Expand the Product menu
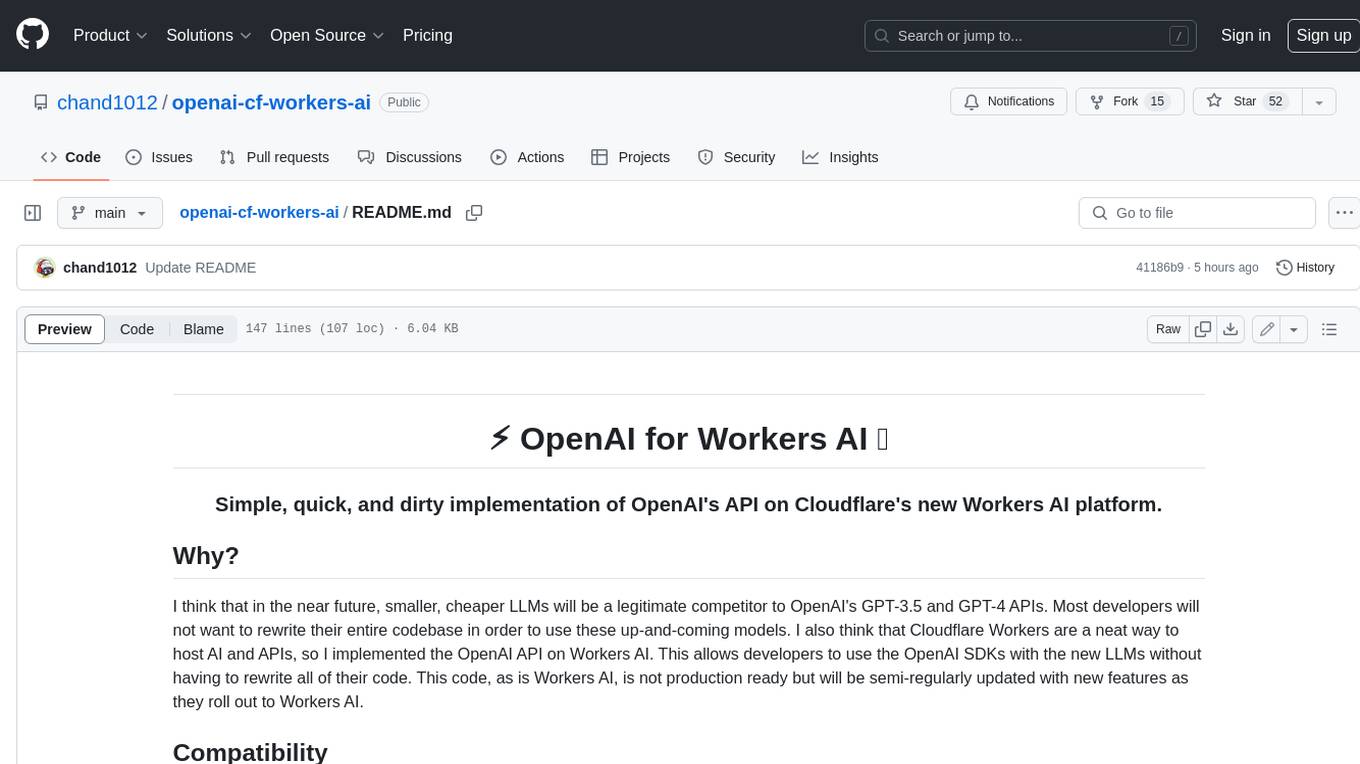 [x=110, y=35]
